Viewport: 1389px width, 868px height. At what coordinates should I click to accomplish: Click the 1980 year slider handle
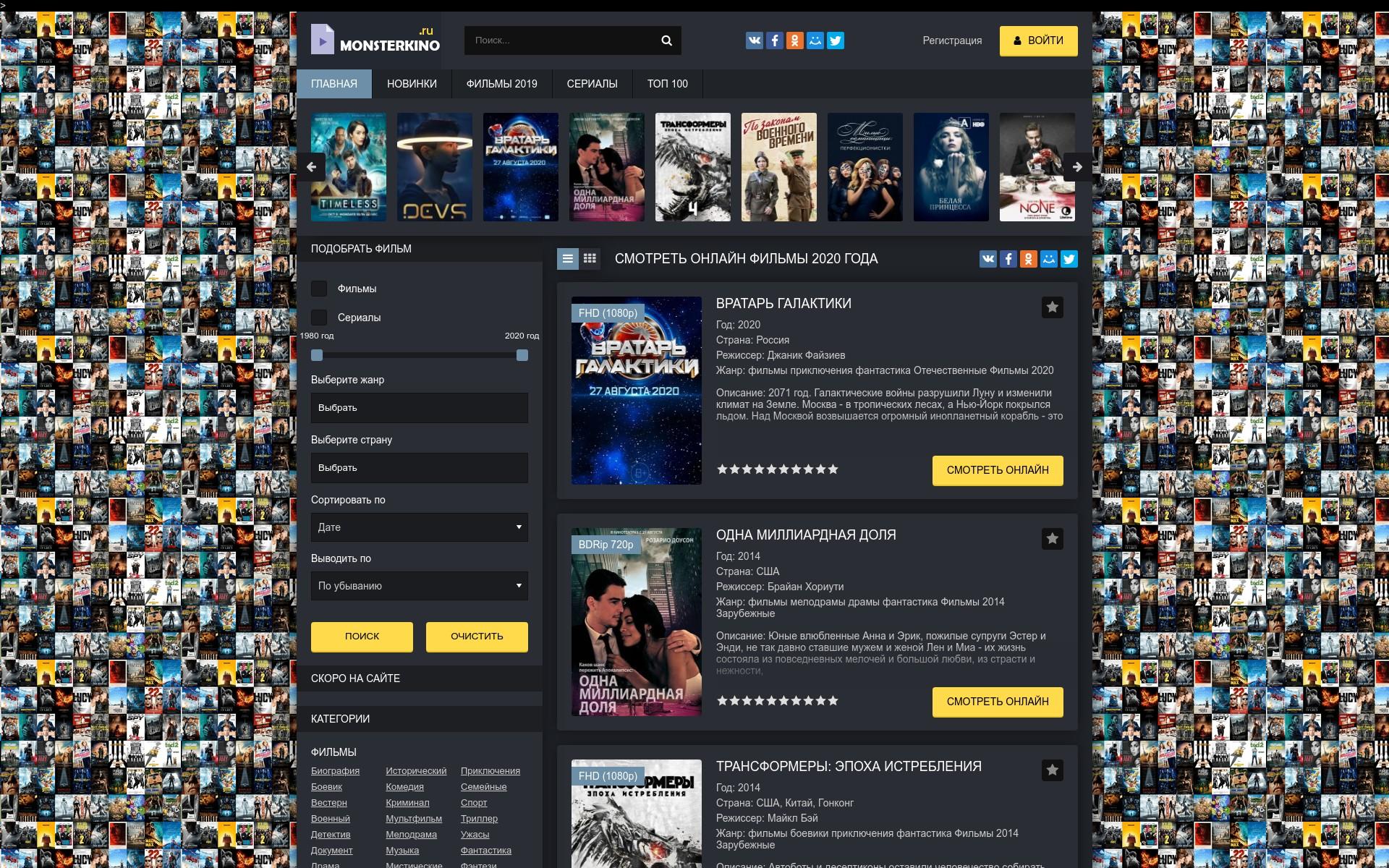(x=317, y=355)
